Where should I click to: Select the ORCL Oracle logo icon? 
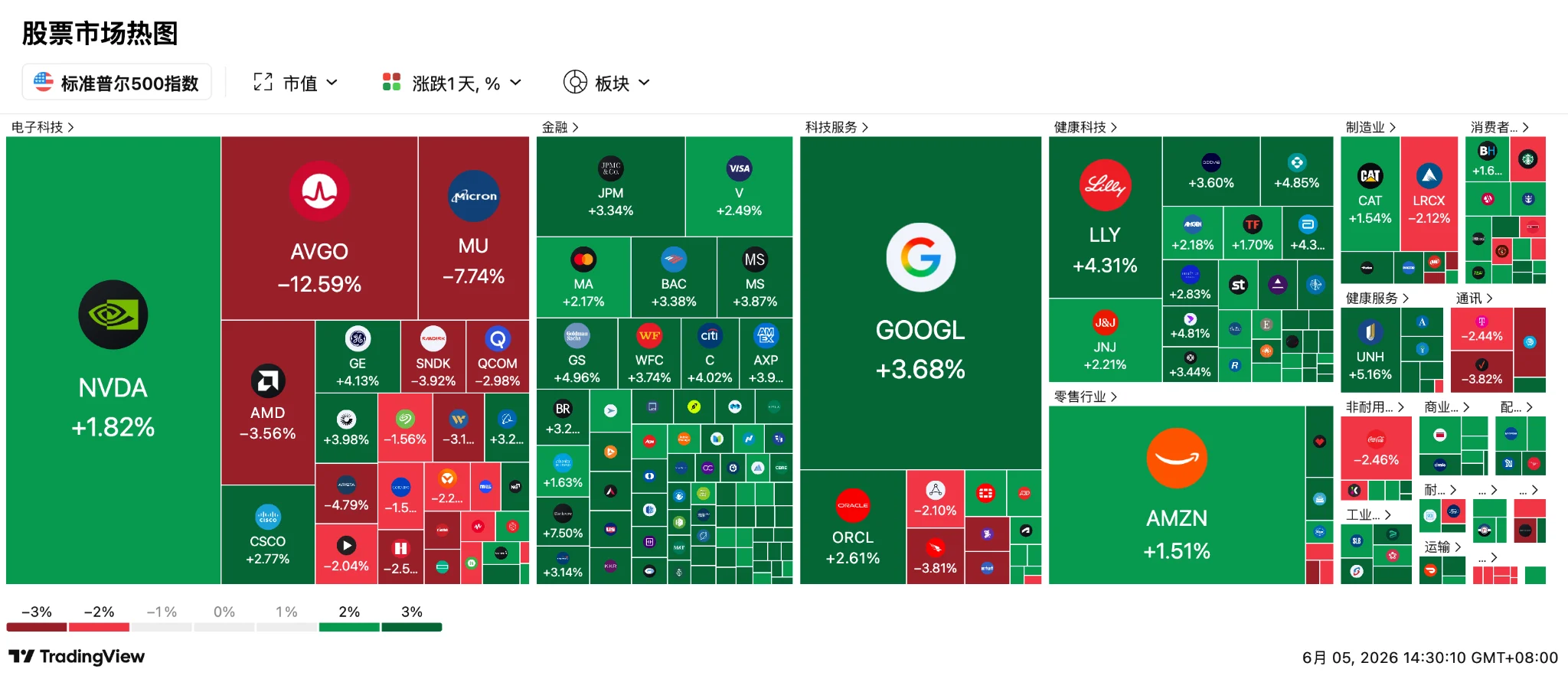pos(853,505)
